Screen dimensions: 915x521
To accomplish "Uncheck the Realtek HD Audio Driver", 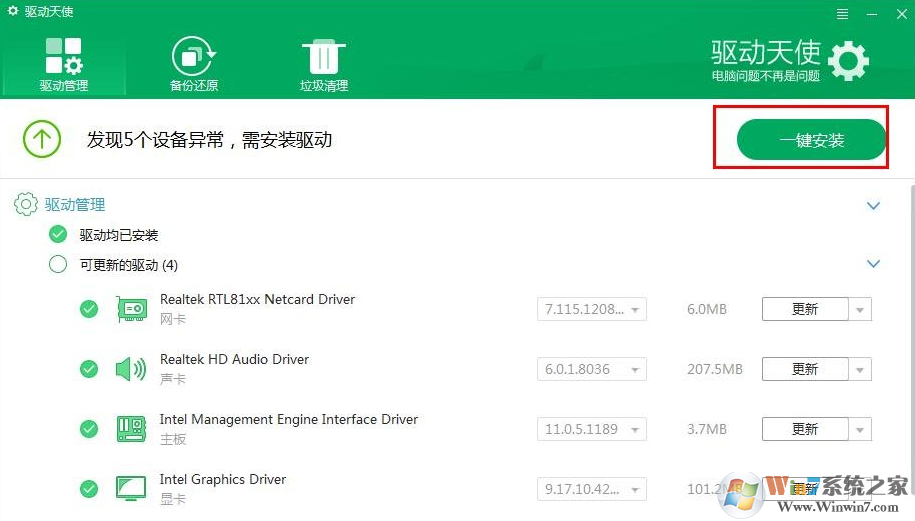I will (x=89, y=369).
